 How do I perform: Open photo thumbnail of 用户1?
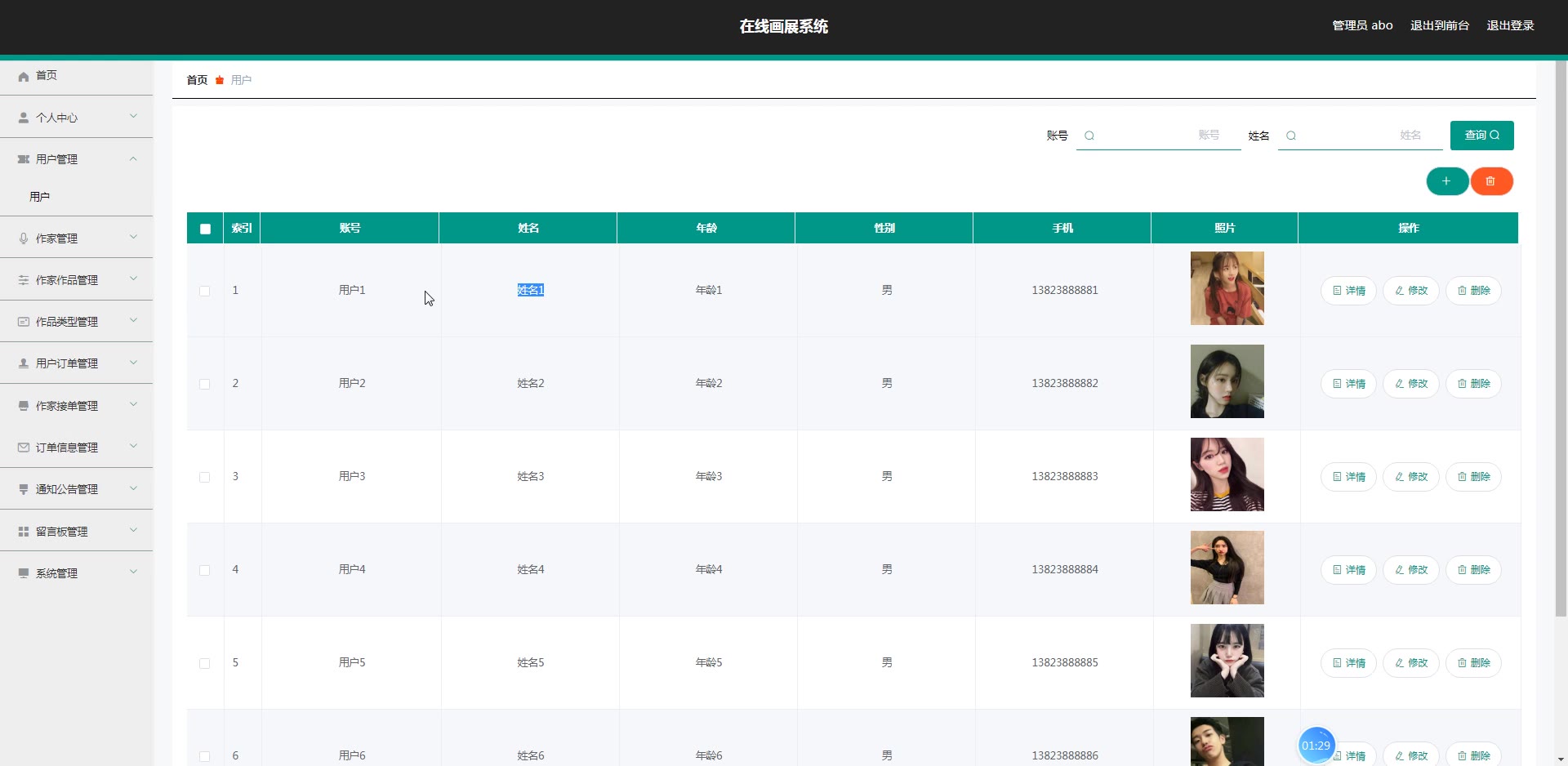[x=1227, y=288]
